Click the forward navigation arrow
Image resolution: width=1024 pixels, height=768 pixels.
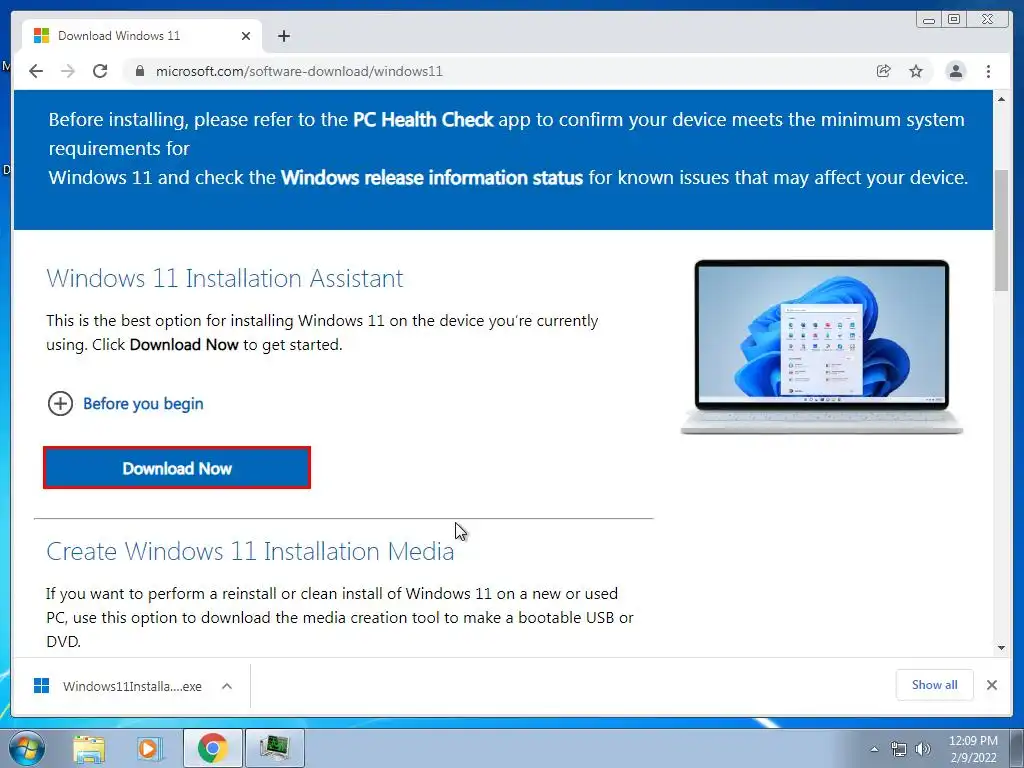pos(68,71)
